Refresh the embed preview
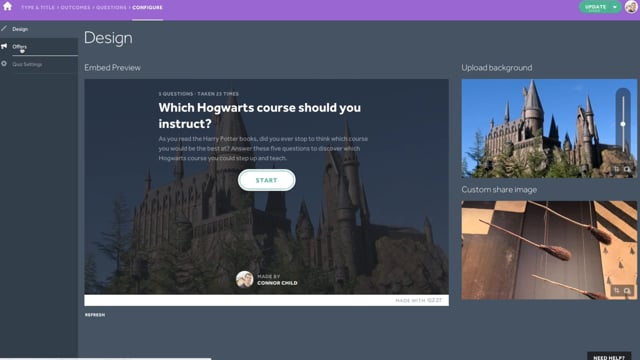The image size is (640, 360). [95, 315]
